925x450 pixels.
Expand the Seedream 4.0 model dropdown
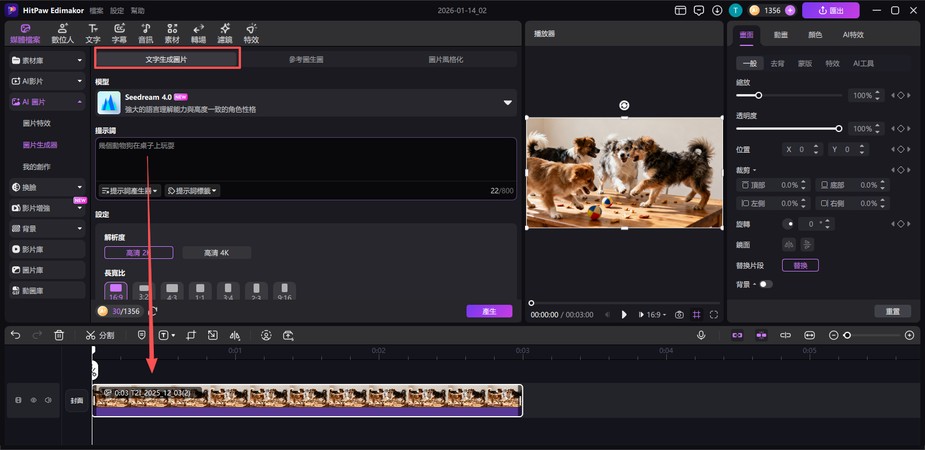click(507, 102)
